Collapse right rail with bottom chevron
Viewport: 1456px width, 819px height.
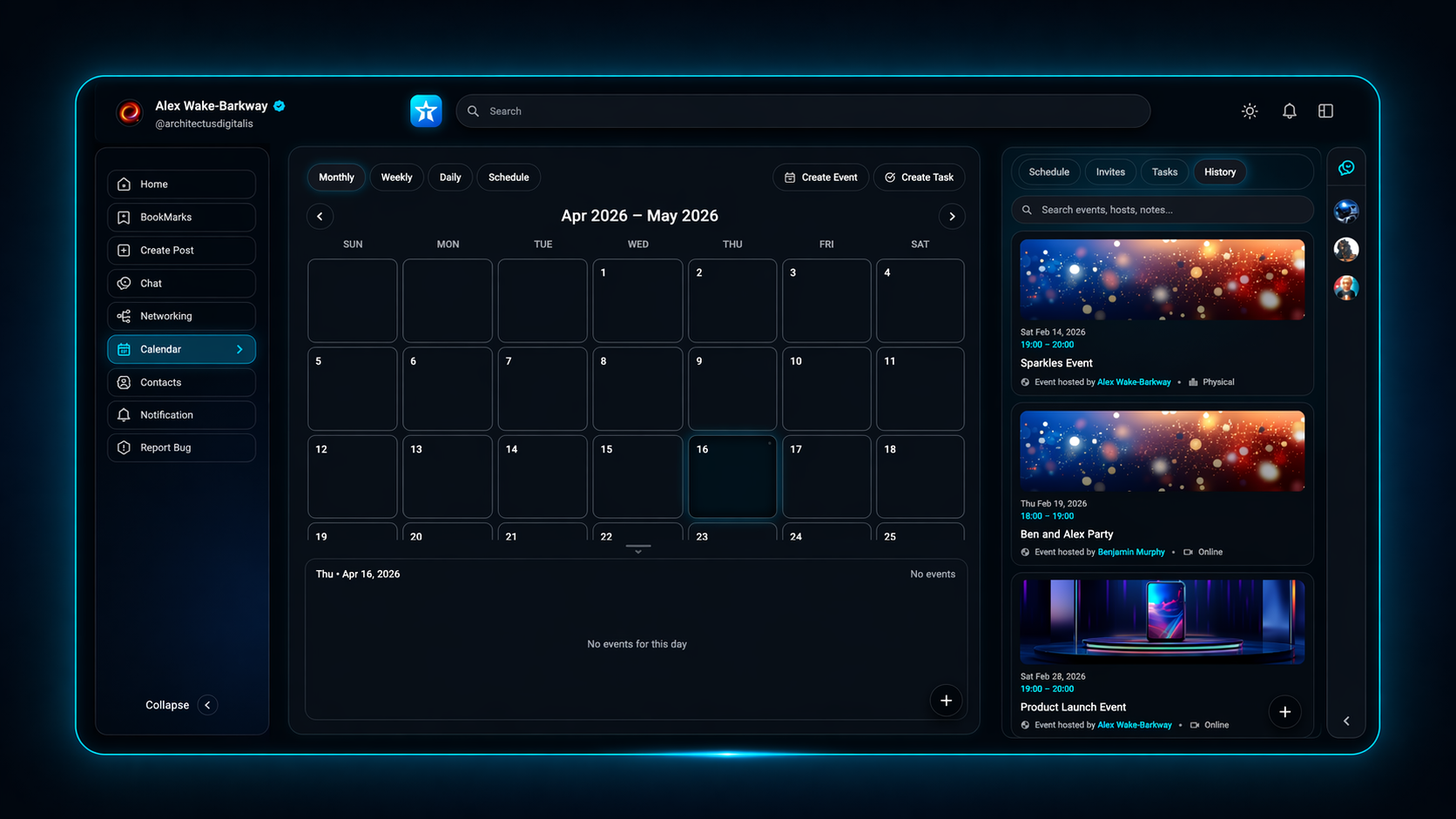coord(1346,721)
